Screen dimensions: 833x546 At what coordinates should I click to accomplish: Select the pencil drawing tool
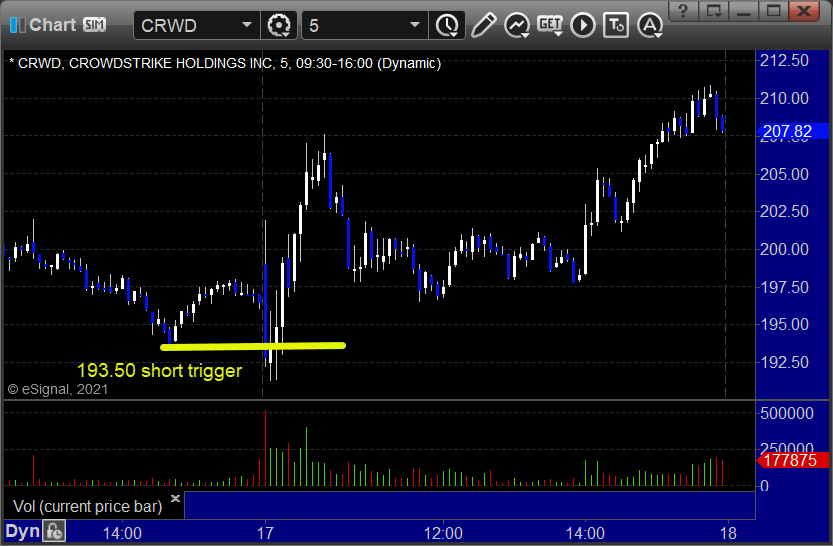483,25
